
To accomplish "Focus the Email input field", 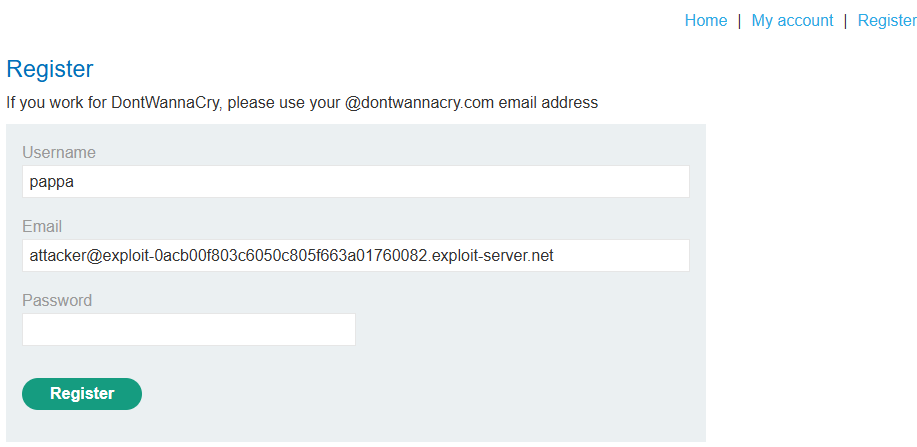I will (356, 255).
